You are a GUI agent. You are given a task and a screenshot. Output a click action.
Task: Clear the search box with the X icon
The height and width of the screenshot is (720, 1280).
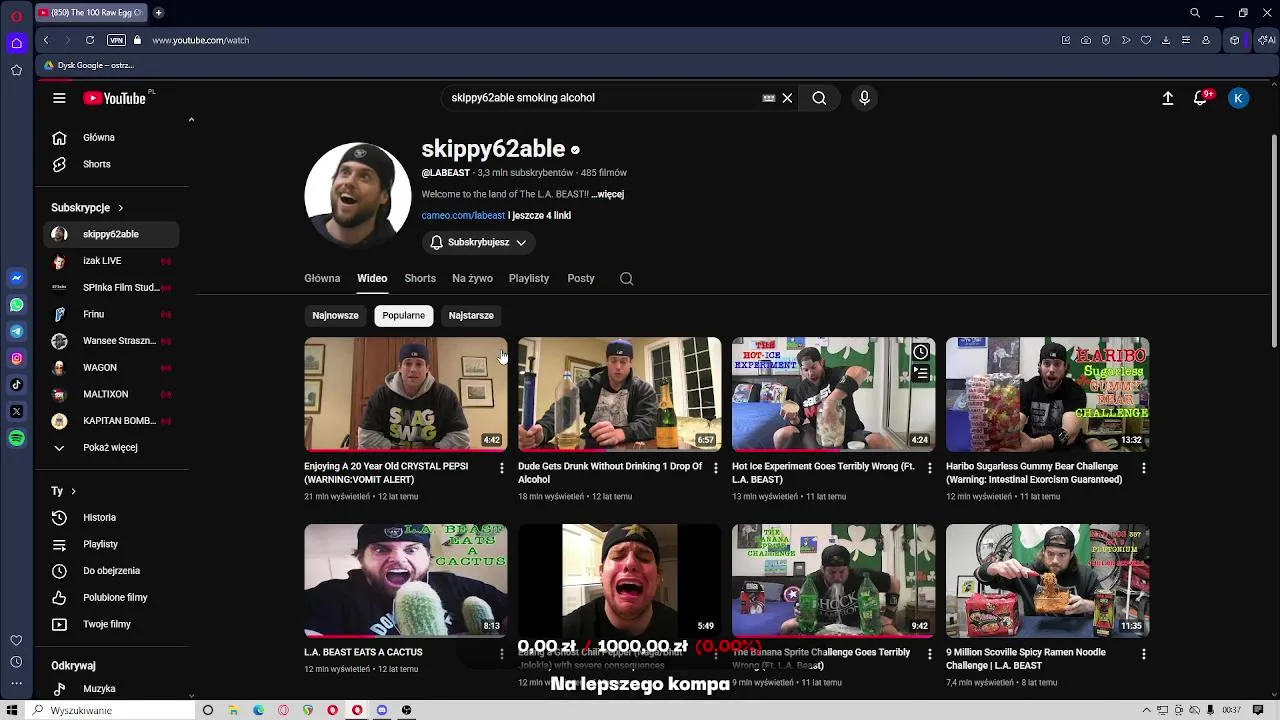pos(787,98)
